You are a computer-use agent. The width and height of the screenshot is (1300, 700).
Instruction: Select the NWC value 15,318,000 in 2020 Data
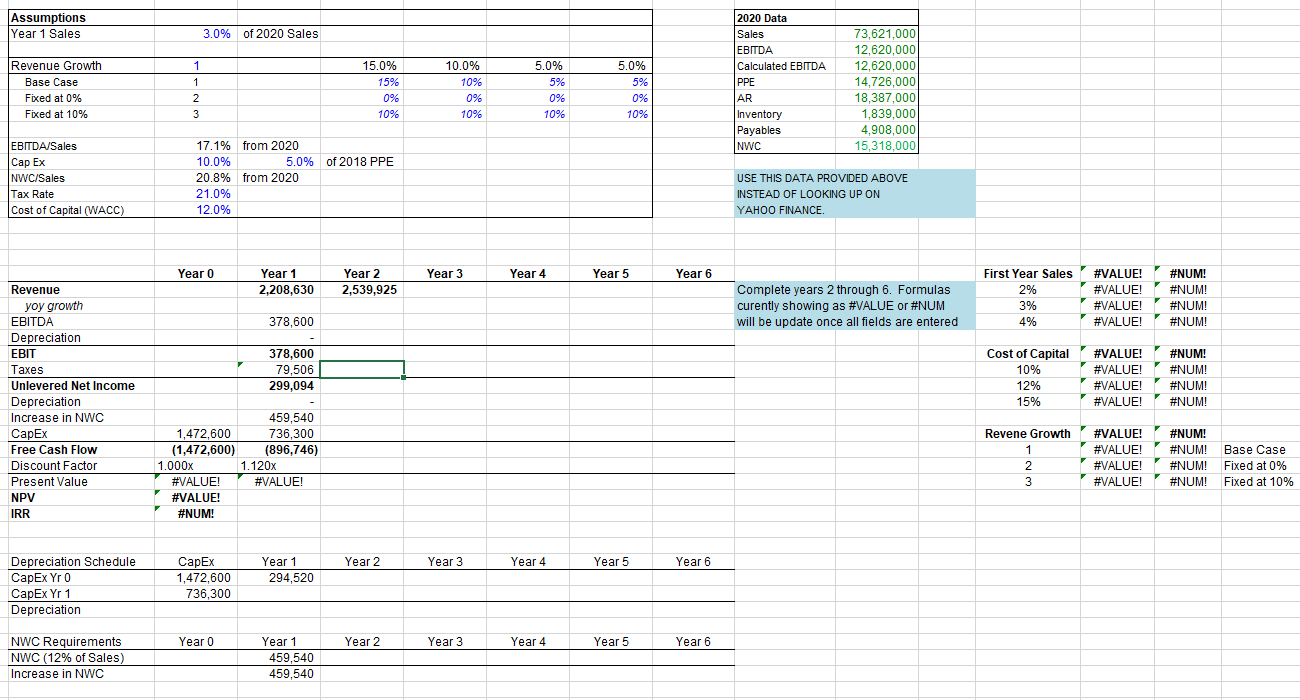(877, 145)
